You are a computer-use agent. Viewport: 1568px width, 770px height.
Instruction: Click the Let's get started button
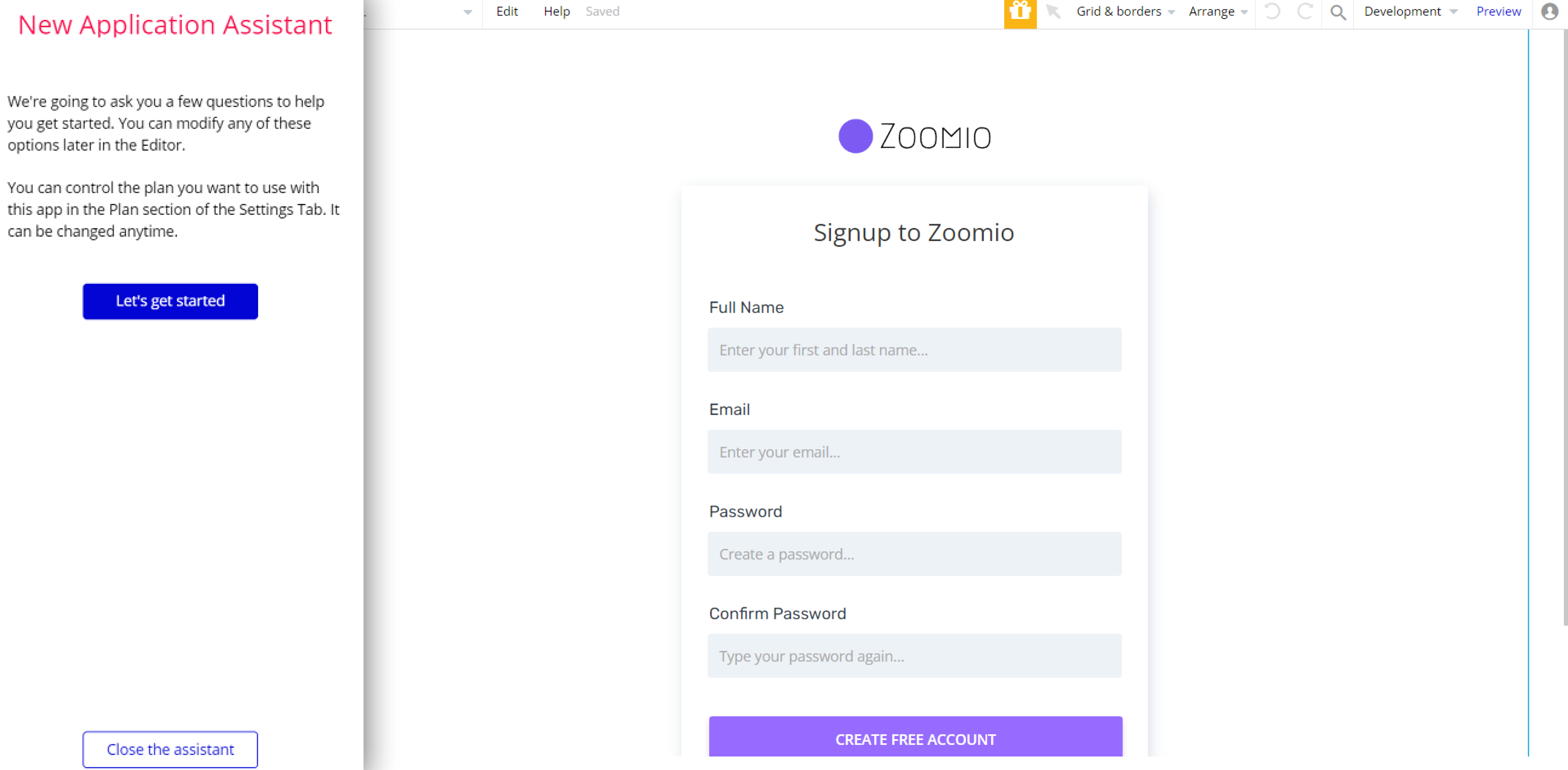tap(171, 301)
